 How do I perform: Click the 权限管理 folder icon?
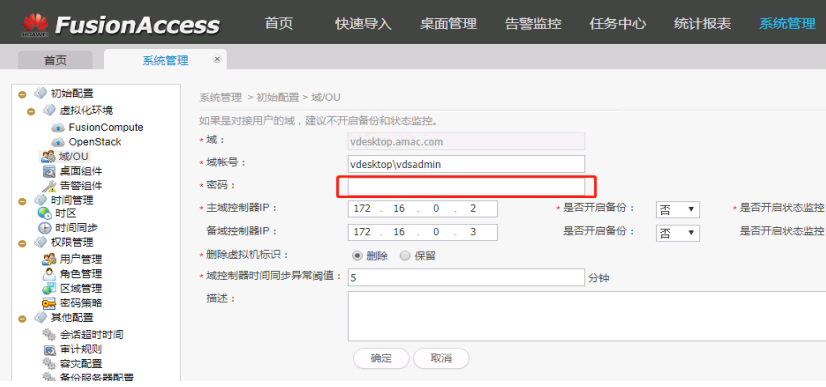point(40,242)
